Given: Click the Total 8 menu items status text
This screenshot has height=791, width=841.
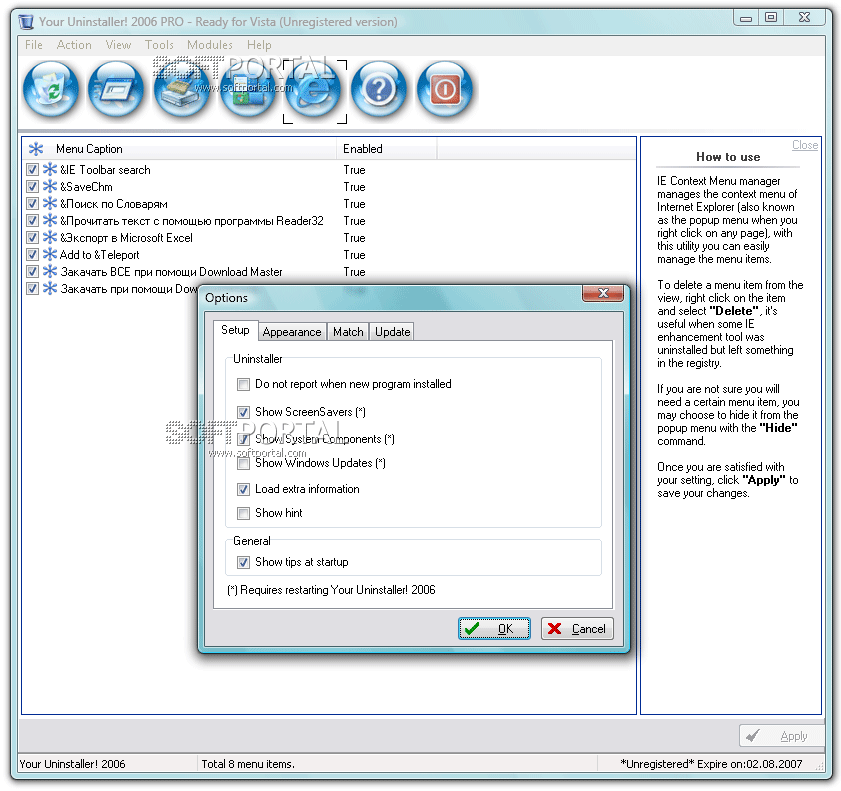Looking at the screenshot, I should pyautogui.click(x=248, y=764).
